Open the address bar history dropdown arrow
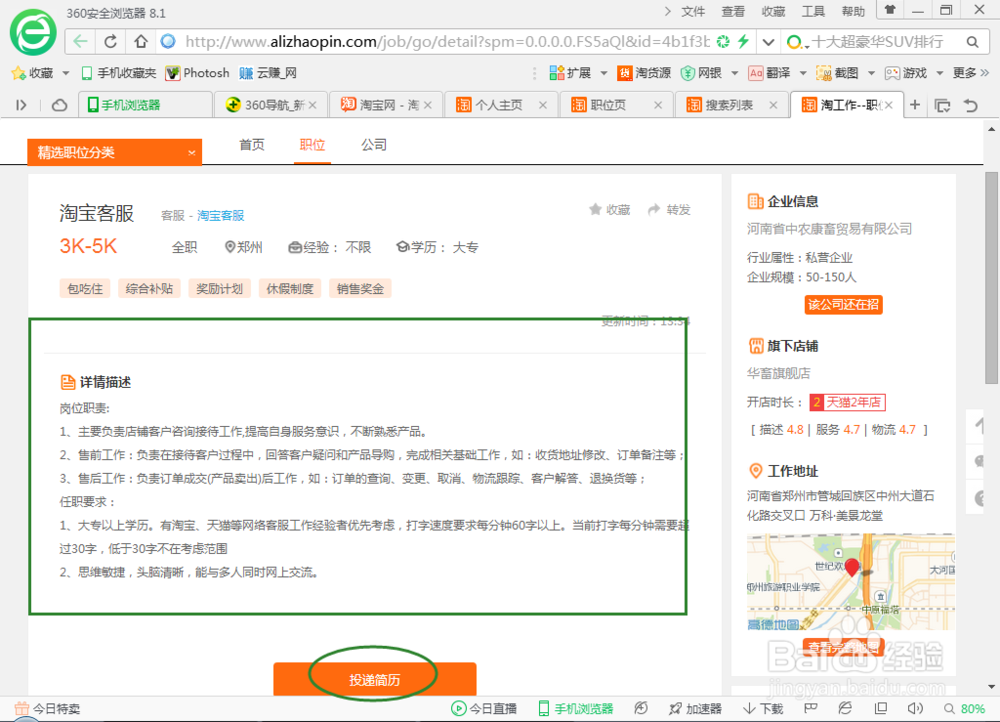The height and width of the screenshot is (722, 1000). pyautogui.click(x=768, y=42)
